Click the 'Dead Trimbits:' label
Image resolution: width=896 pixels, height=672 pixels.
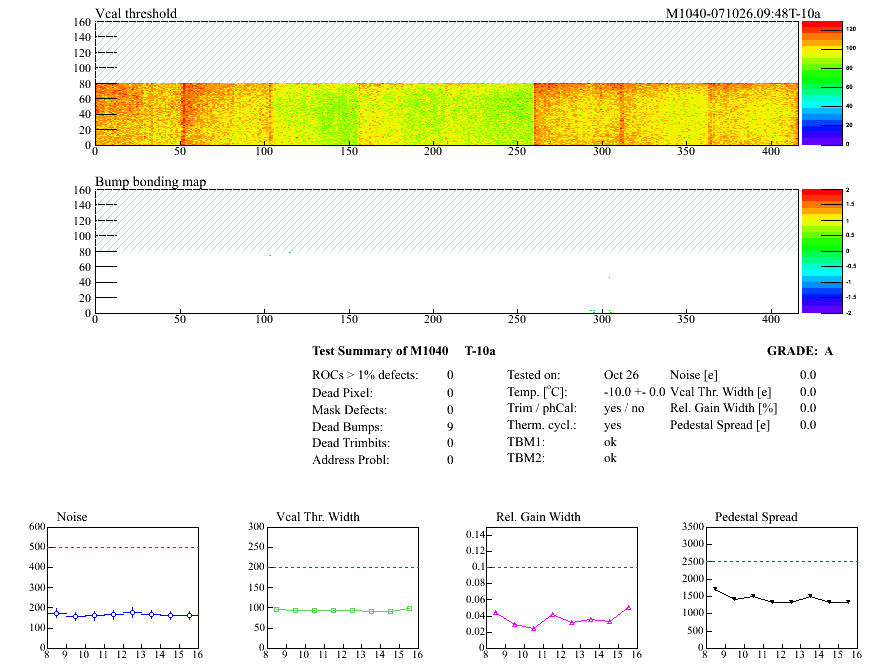pyautogui.click(x=351, y=443)
